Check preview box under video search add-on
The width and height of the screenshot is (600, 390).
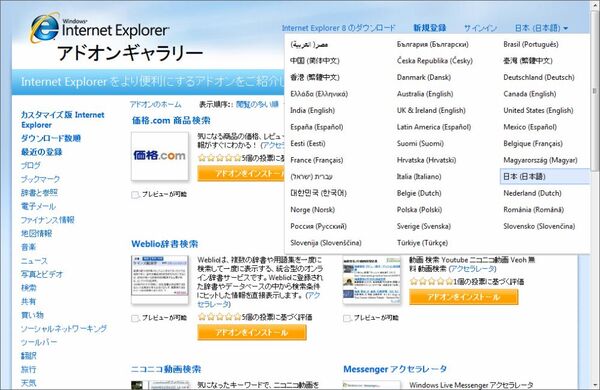347,318
